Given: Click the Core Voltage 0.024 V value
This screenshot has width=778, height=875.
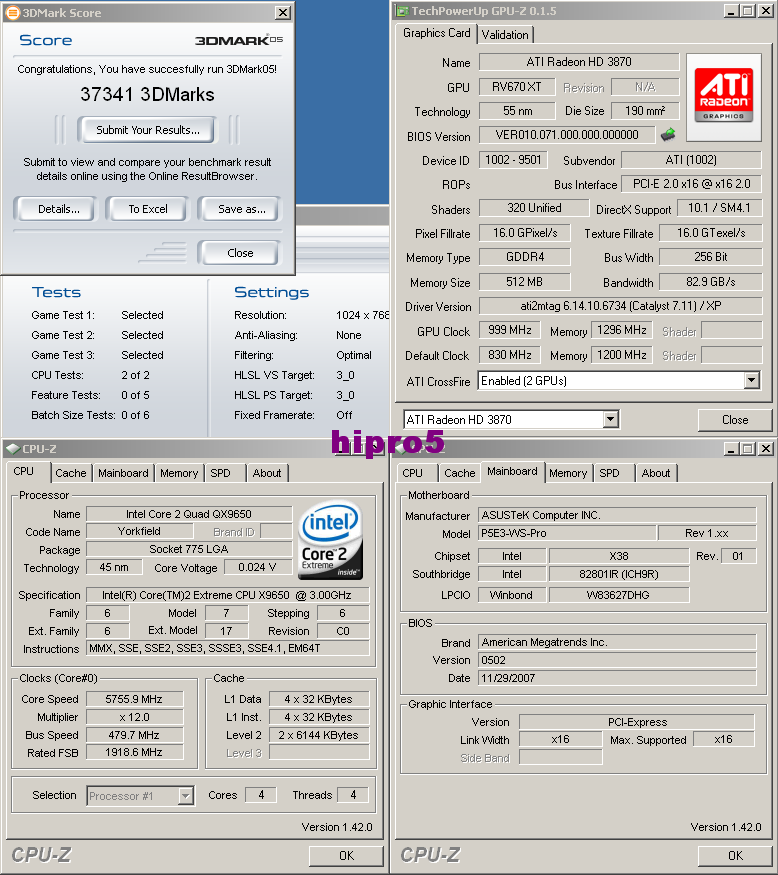Looking at the screenshot, I should pos(257,568).
